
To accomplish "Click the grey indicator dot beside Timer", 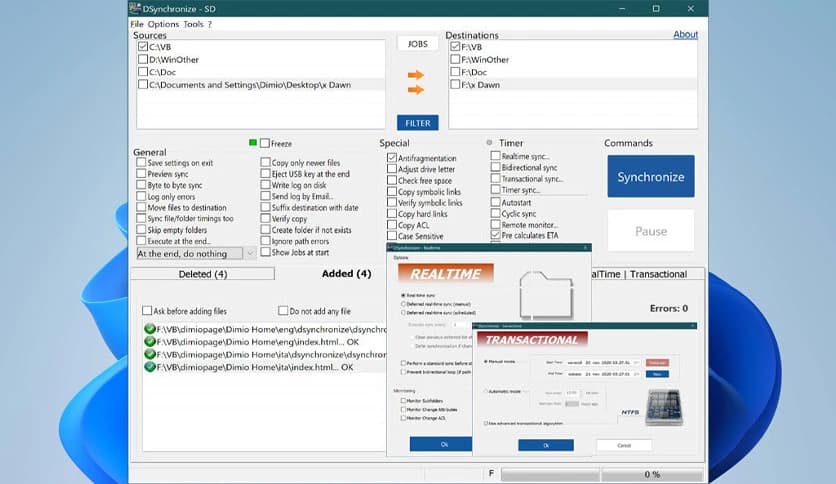I will coord(489,142).
